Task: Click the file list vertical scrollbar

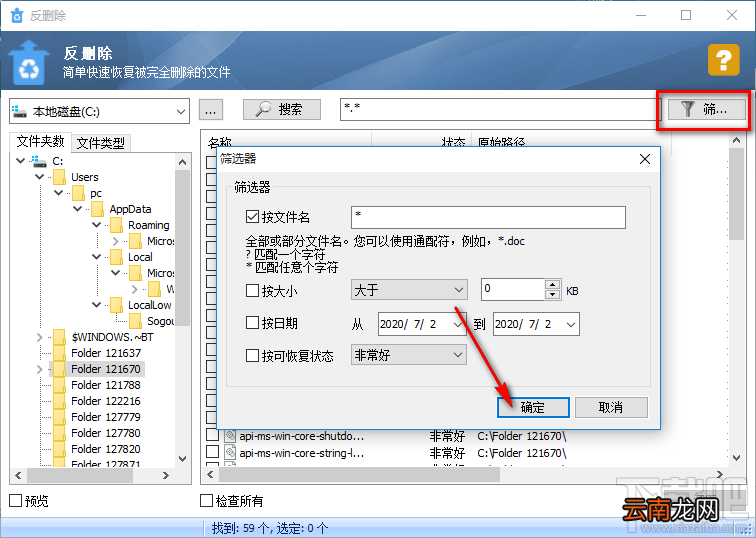Action: click(x=736, y=194)
